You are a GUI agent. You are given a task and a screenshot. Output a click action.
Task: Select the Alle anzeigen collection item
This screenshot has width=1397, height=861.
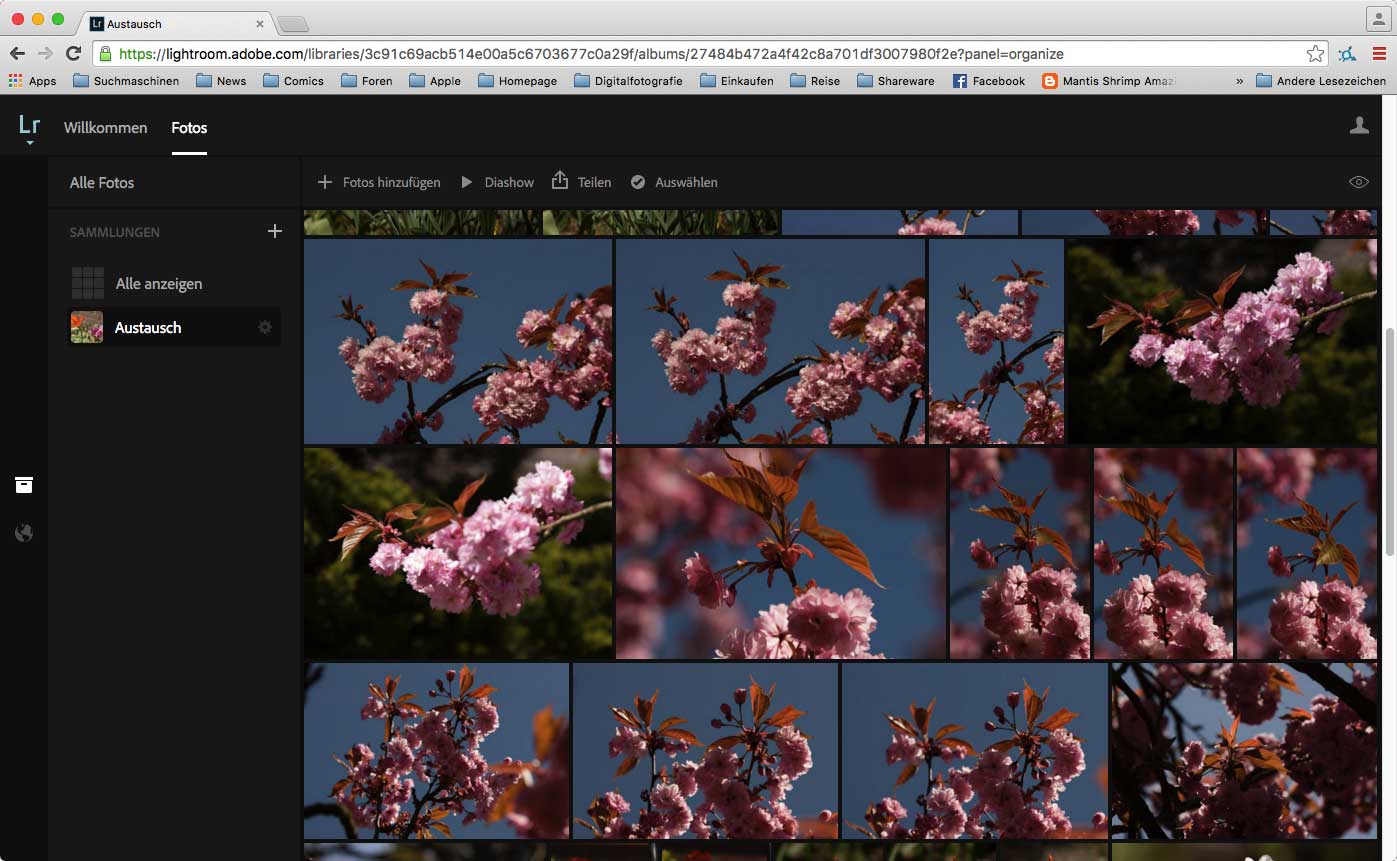point(158,284)
